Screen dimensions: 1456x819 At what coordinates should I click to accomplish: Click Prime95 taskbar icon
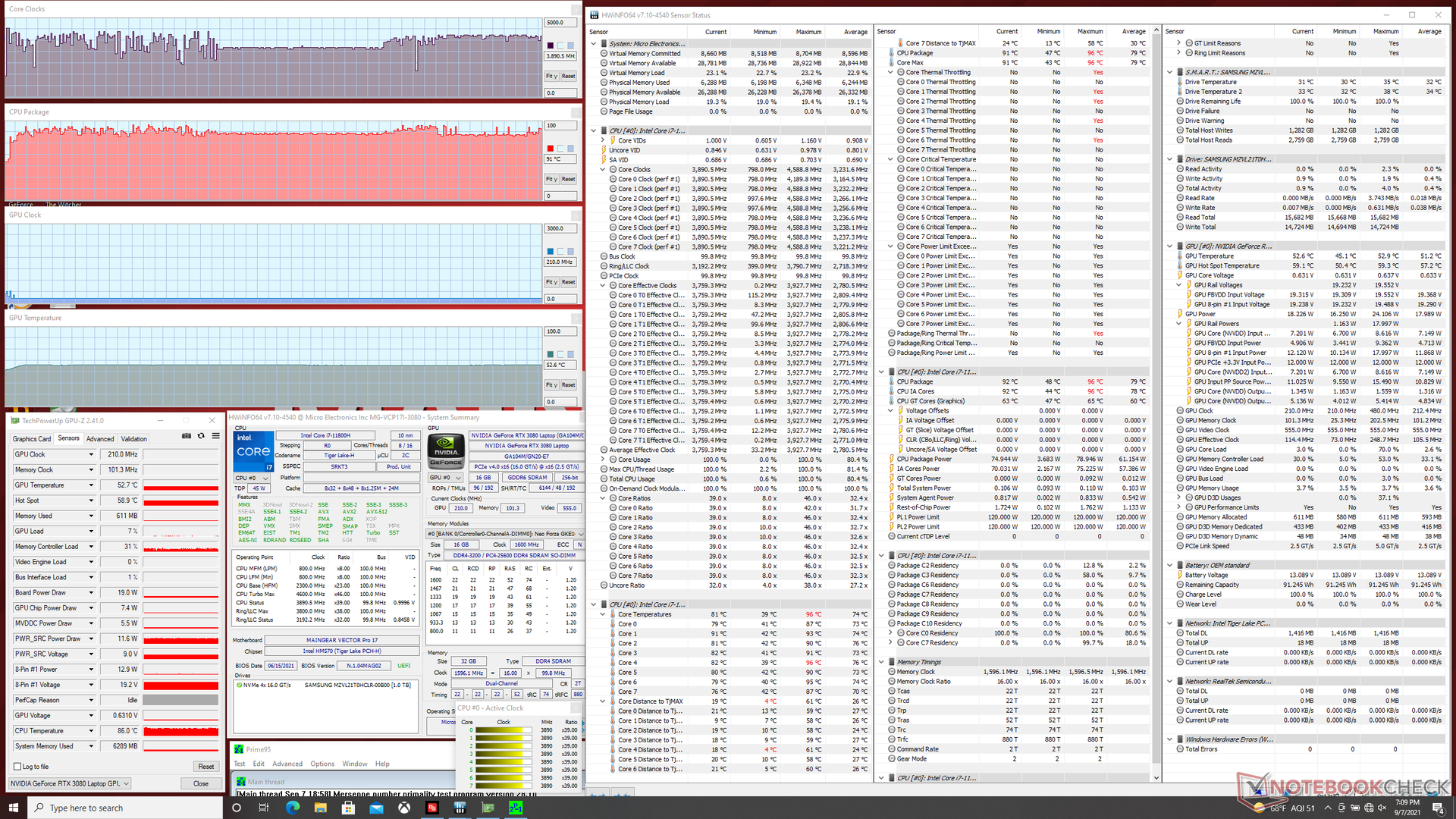[516, 808]
